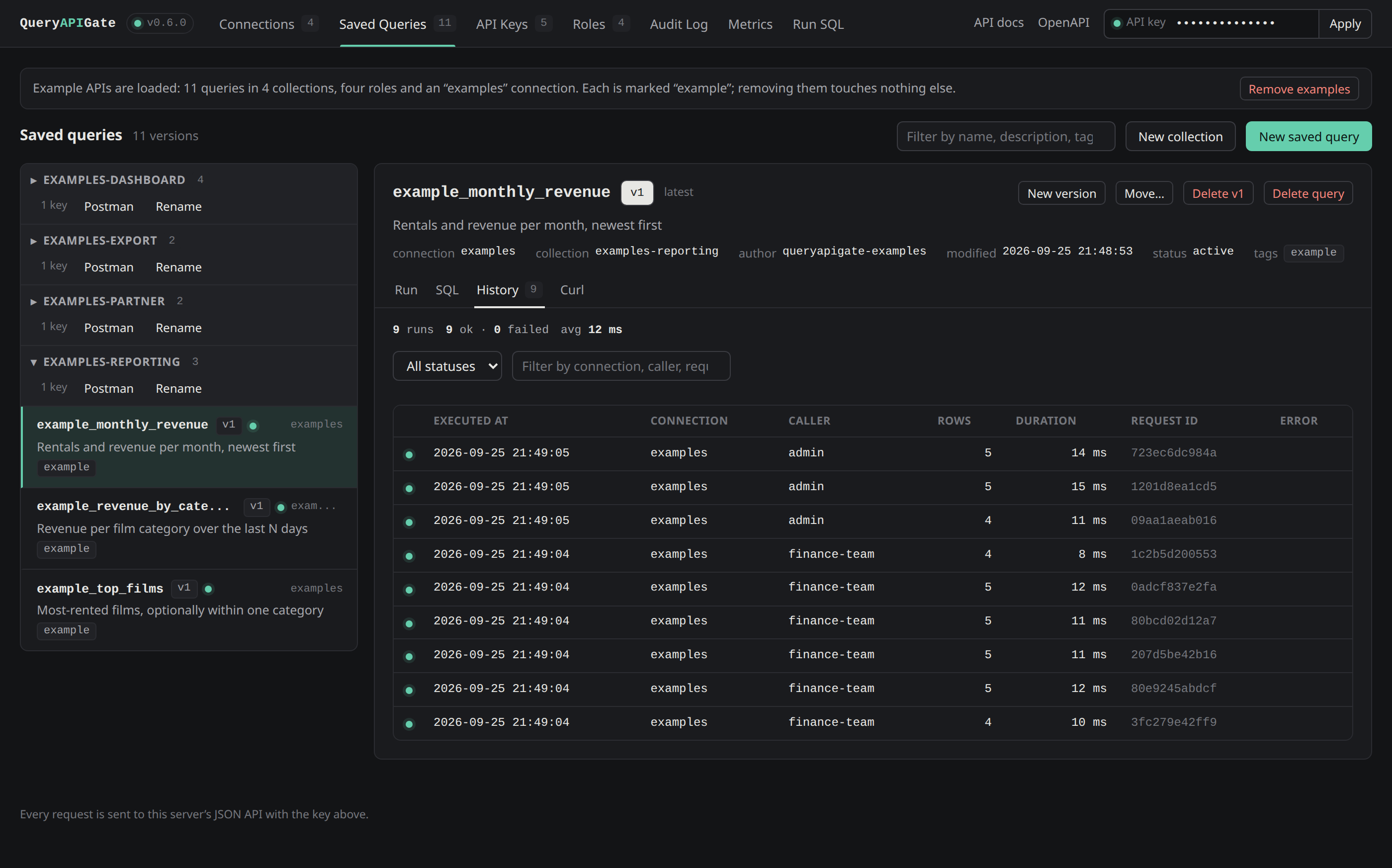Click Rename for EXAMPLES-PARTNER

(178, 328)
